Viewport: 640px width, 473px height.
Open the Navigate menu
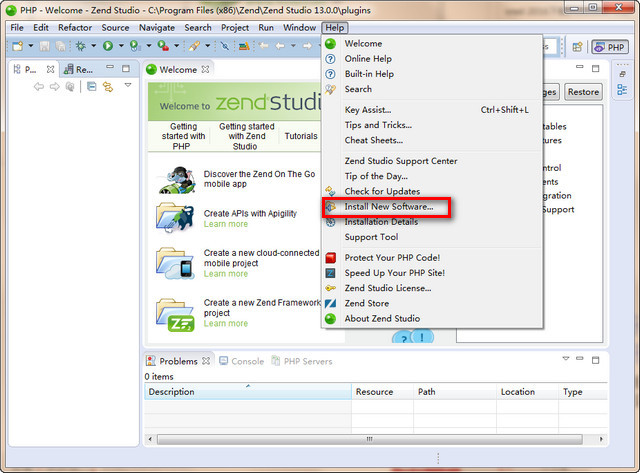tap(157, 28)
